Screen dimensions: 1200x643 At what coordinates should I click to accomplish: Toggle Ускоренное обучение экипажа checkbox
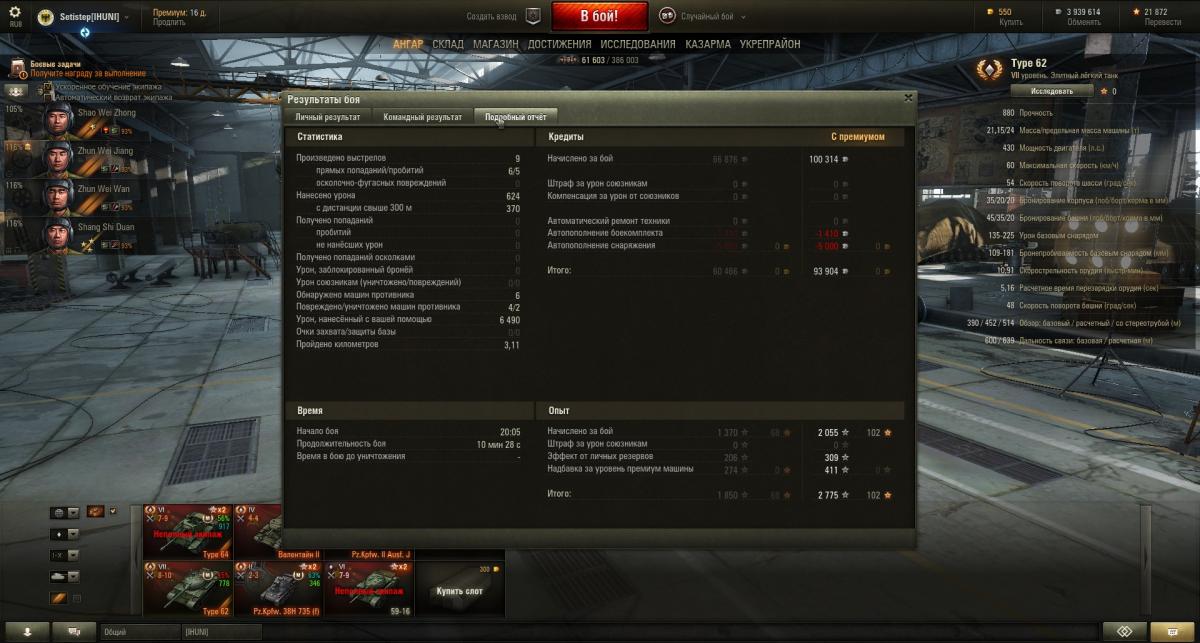coord(46,87)
